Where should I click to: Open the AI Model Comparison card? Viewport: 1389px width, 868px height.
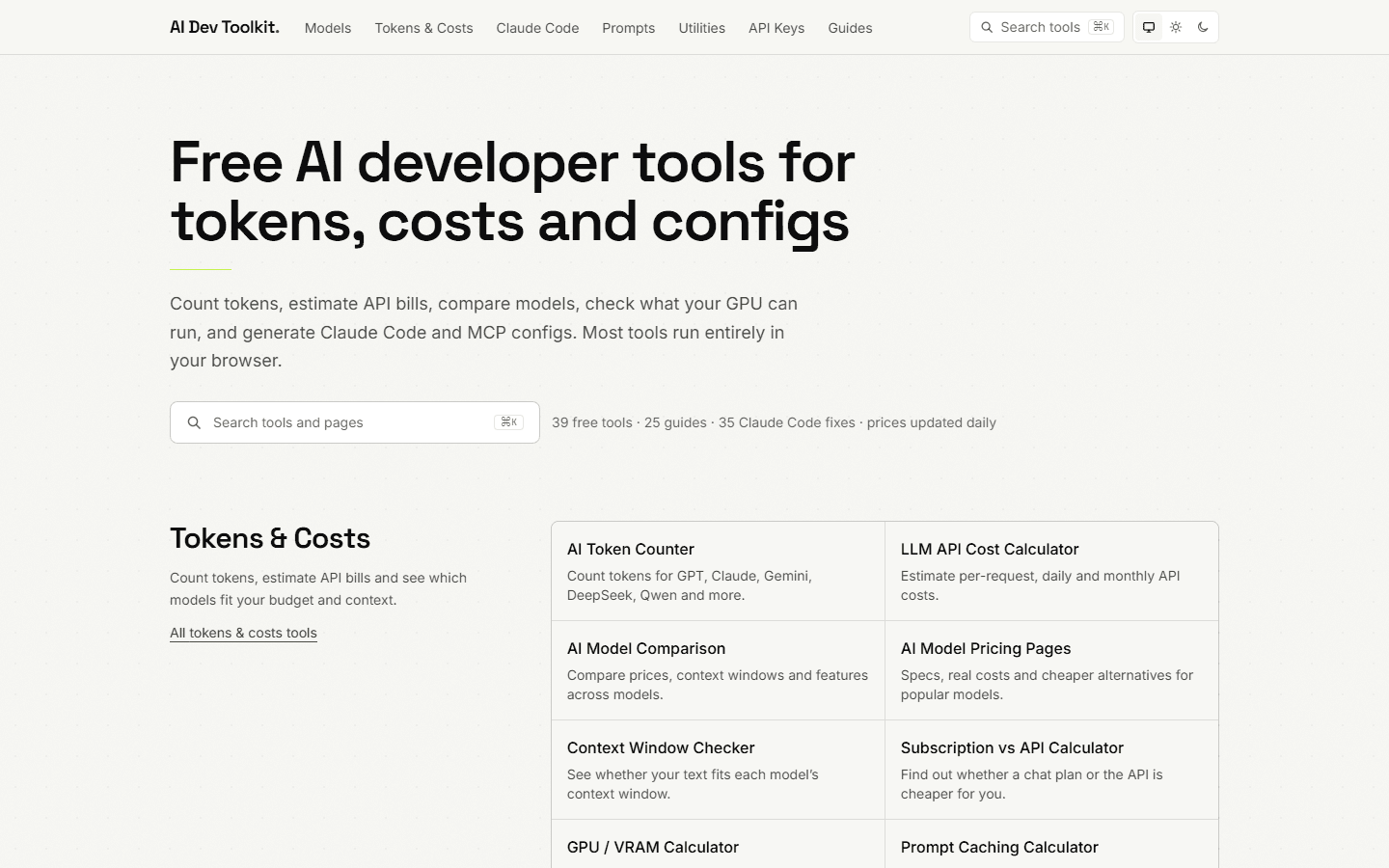pos(718,670)
